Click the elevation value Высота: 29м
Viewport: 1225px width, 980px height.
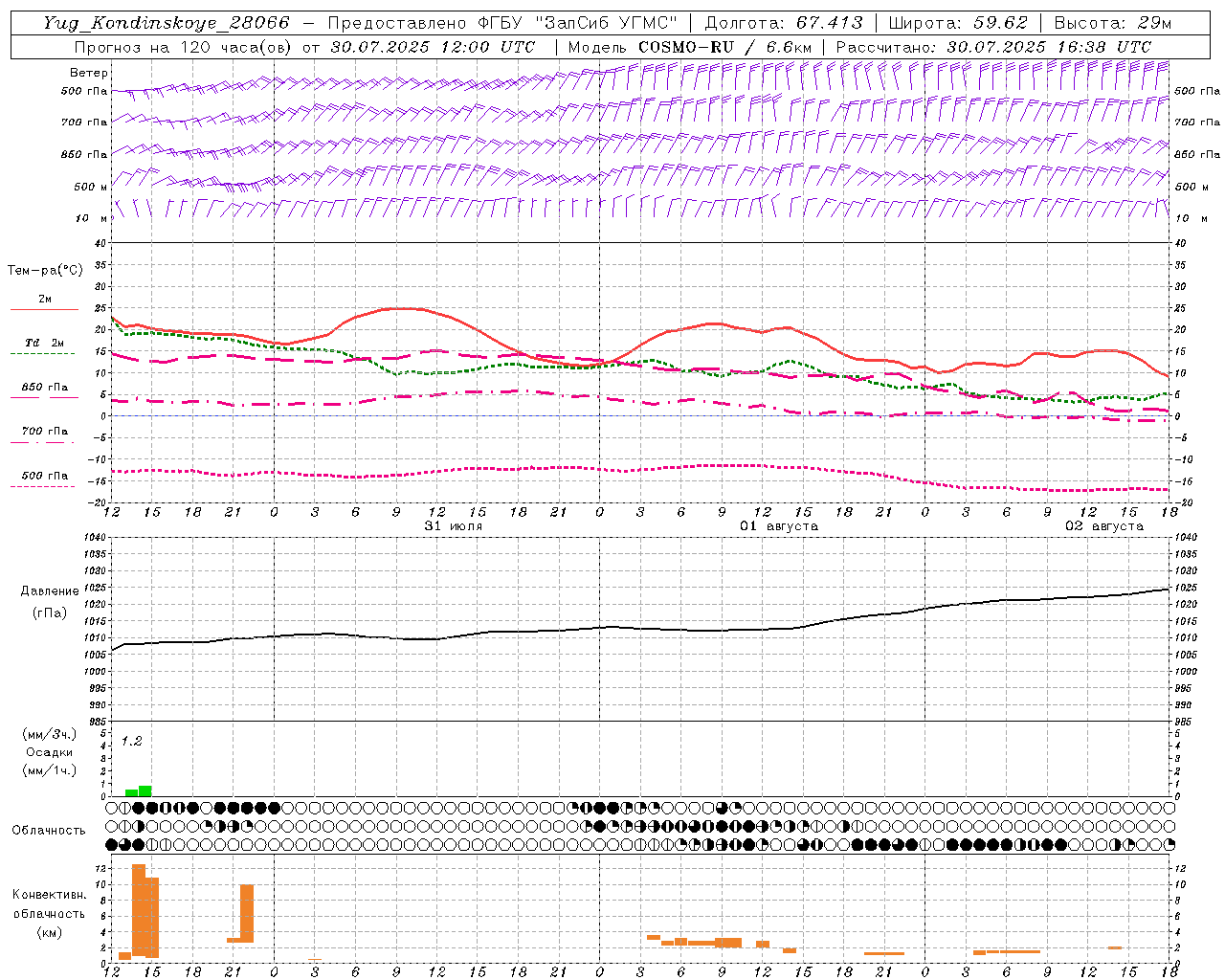pos(1112,23)
